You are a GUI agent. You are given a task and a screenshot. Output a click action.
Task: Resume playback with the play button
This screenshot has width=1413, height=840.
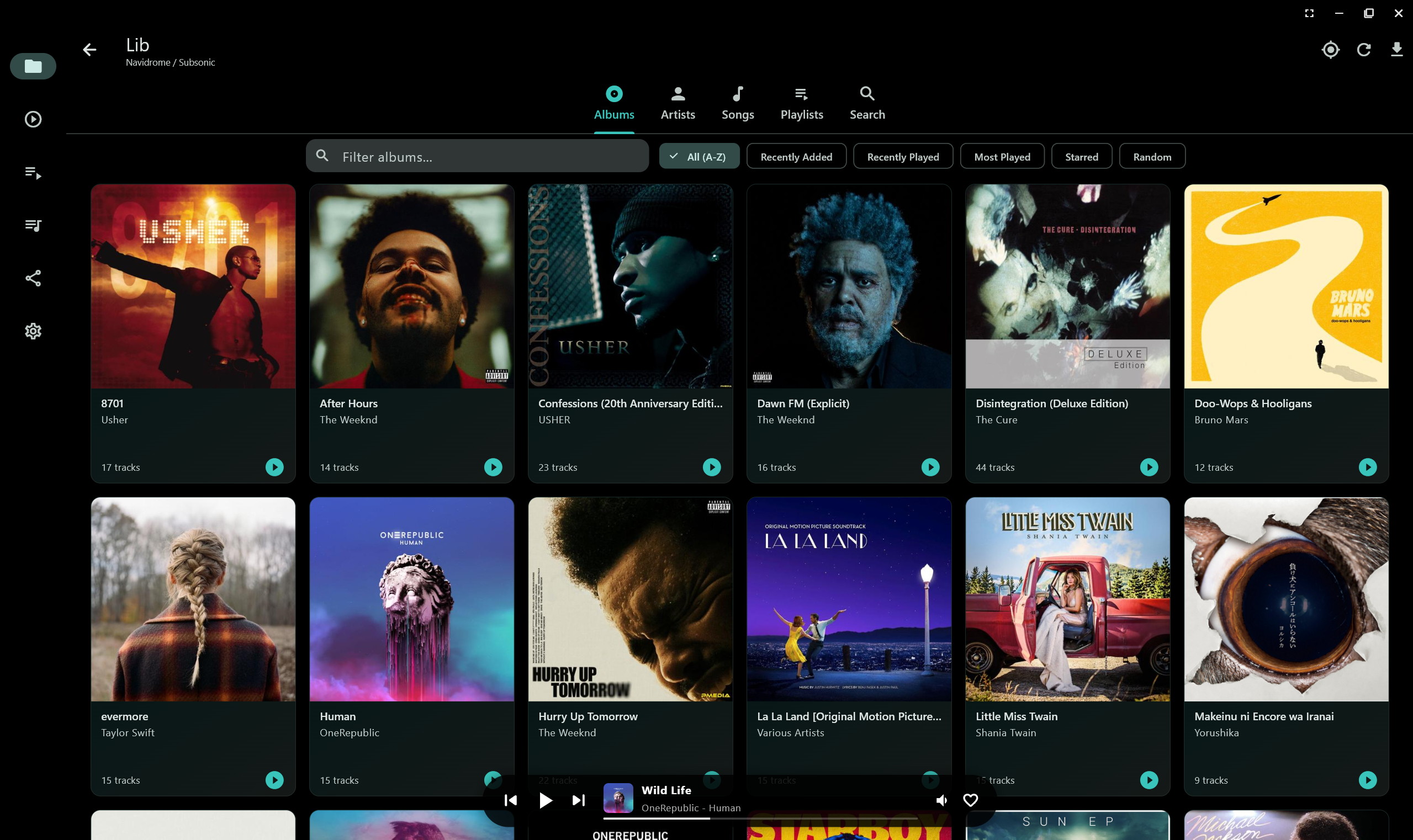(x=546, y=800)
